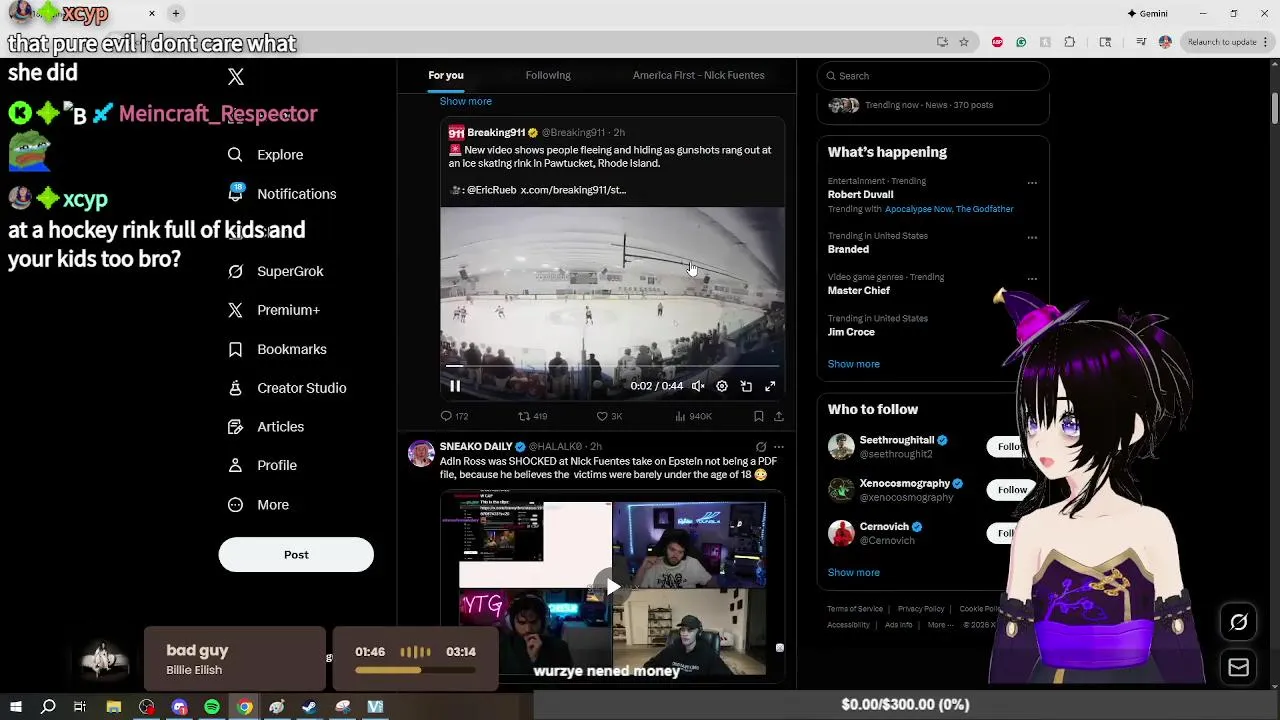Switch to America First - Nick Fuentes tab
This screenshot has height=720, width=1280.
698,75
